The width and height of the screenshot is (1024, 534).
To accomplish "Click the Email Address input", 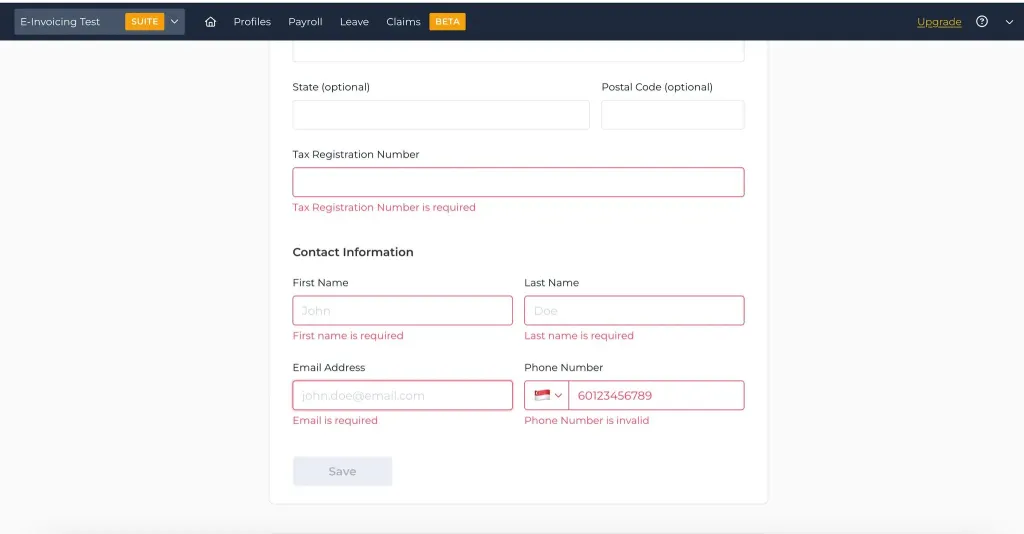I will pyautogui.click(x=402, y=395).
